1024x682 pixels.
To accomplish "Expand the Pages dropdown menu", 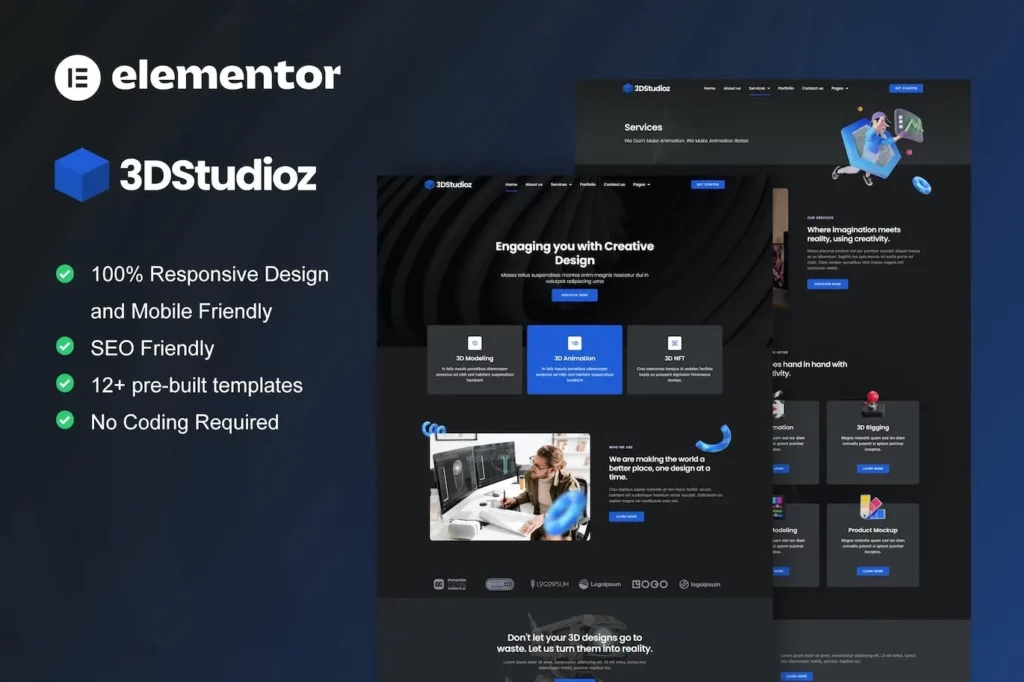I will 641,184.
